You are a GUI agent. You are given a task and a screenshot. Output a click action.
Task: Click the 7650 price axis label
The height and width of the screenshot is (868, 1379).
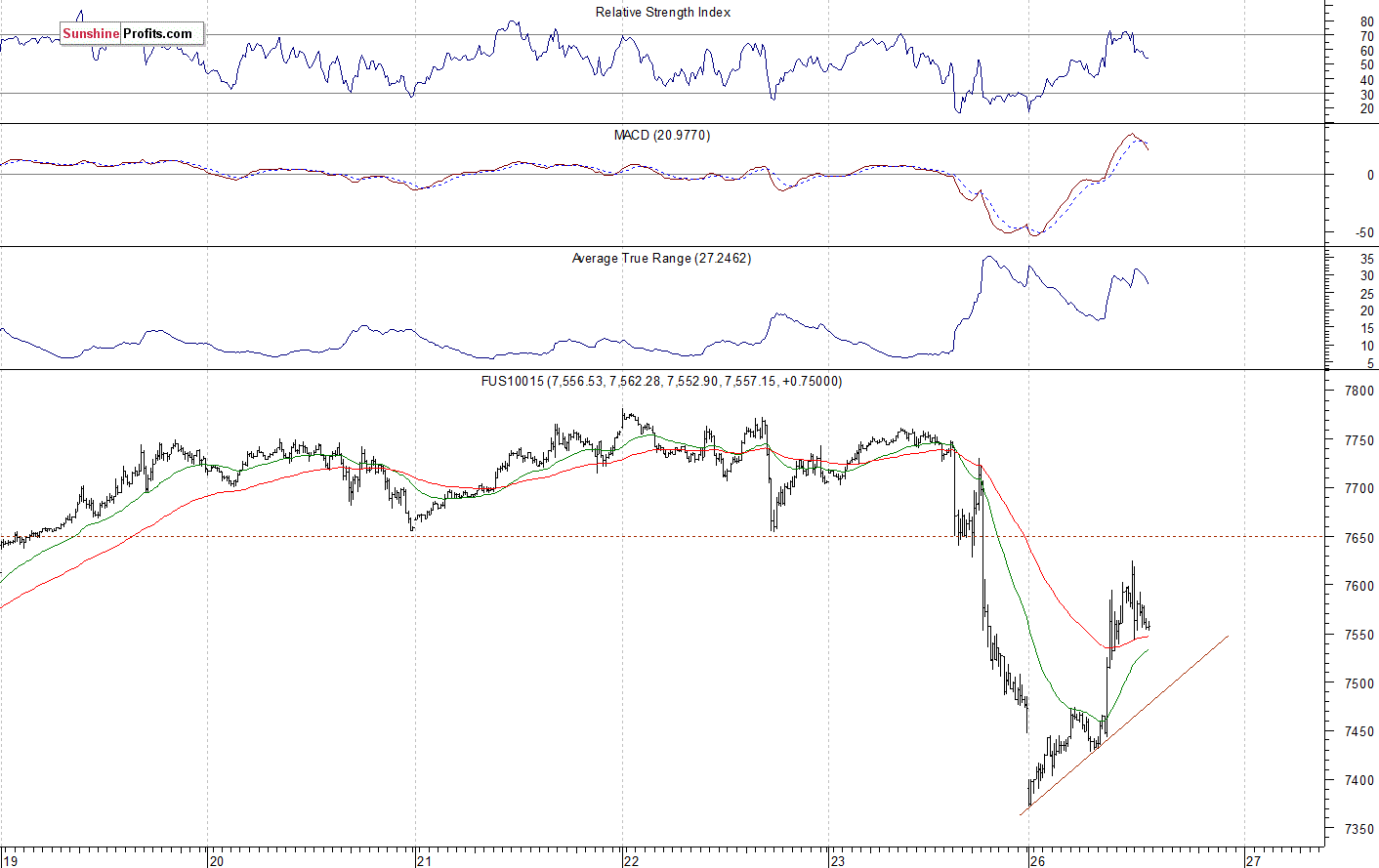coord(1359,538)
